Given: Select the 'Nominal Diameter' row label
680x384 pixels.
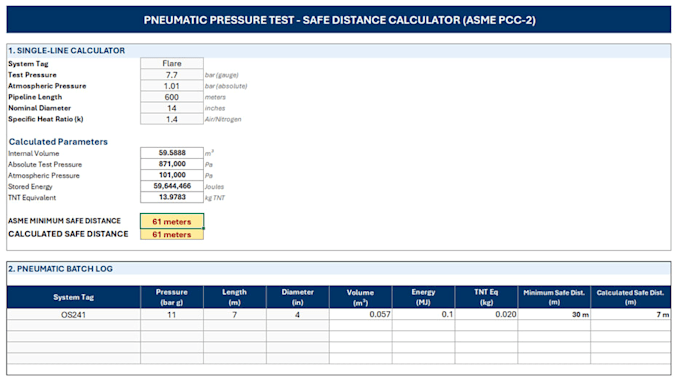Looking at the screenshot, I should (x=39, y=108).
